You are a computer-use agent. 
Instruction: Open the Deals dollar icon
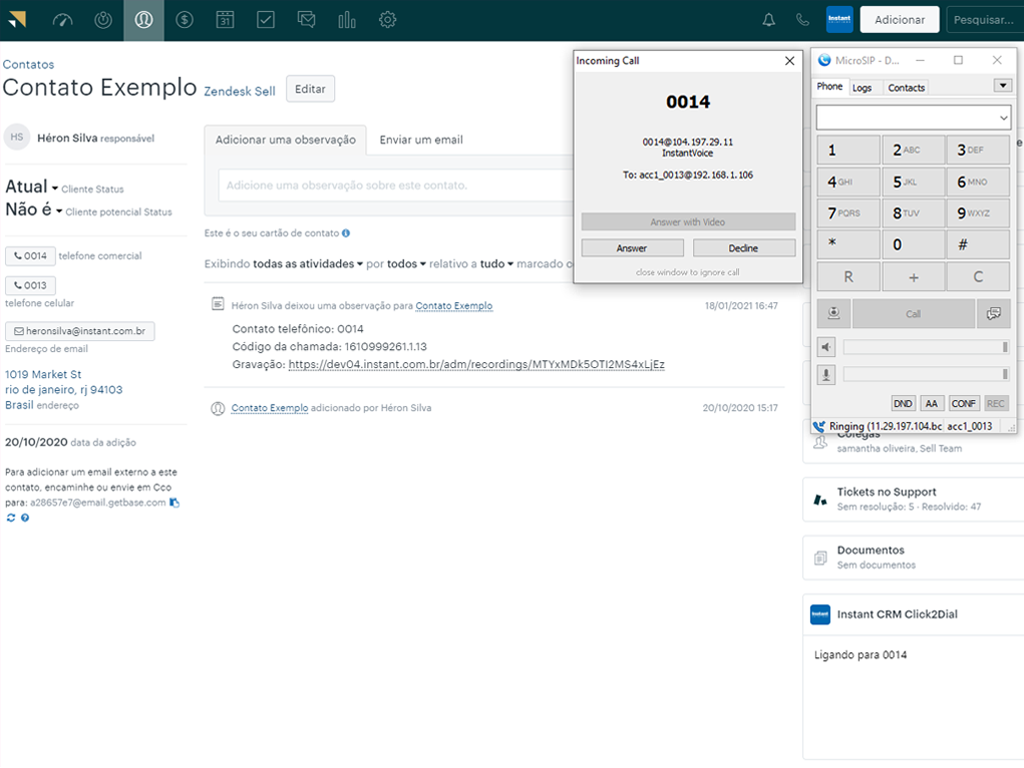184,20
